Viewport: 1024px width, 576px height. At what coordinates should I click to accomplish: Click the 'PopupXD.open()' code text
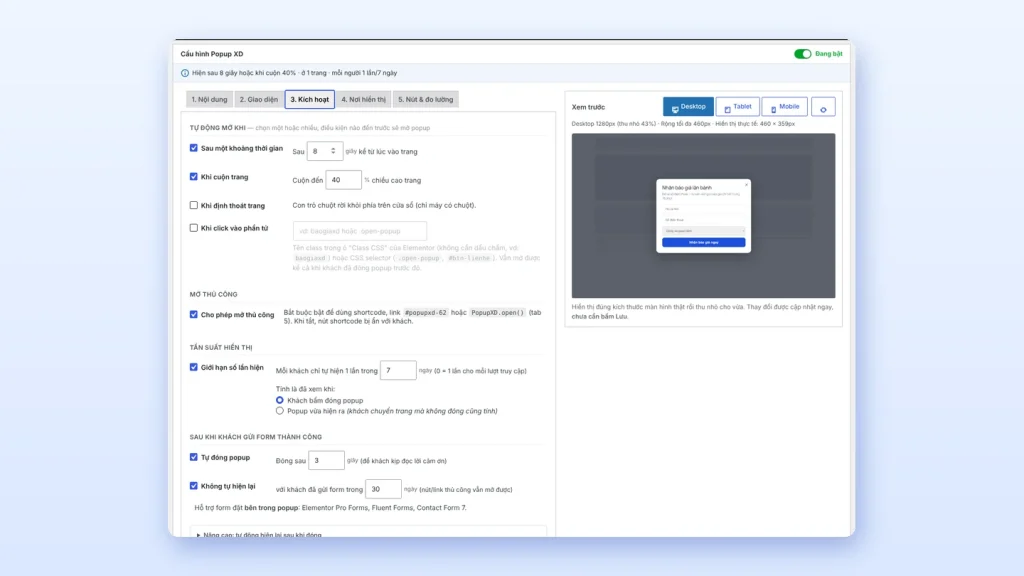tap(498, 313)
